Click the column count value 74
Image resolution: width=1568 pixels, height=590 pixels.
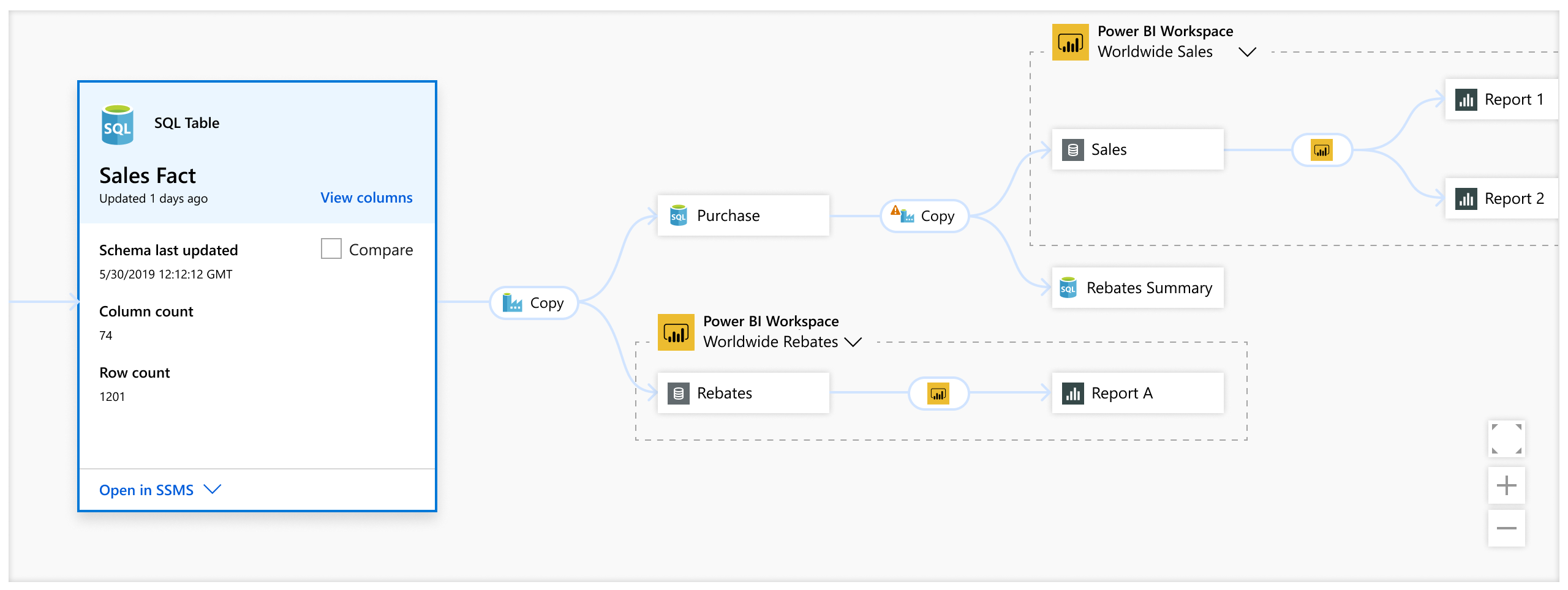(x=106, y=335)
